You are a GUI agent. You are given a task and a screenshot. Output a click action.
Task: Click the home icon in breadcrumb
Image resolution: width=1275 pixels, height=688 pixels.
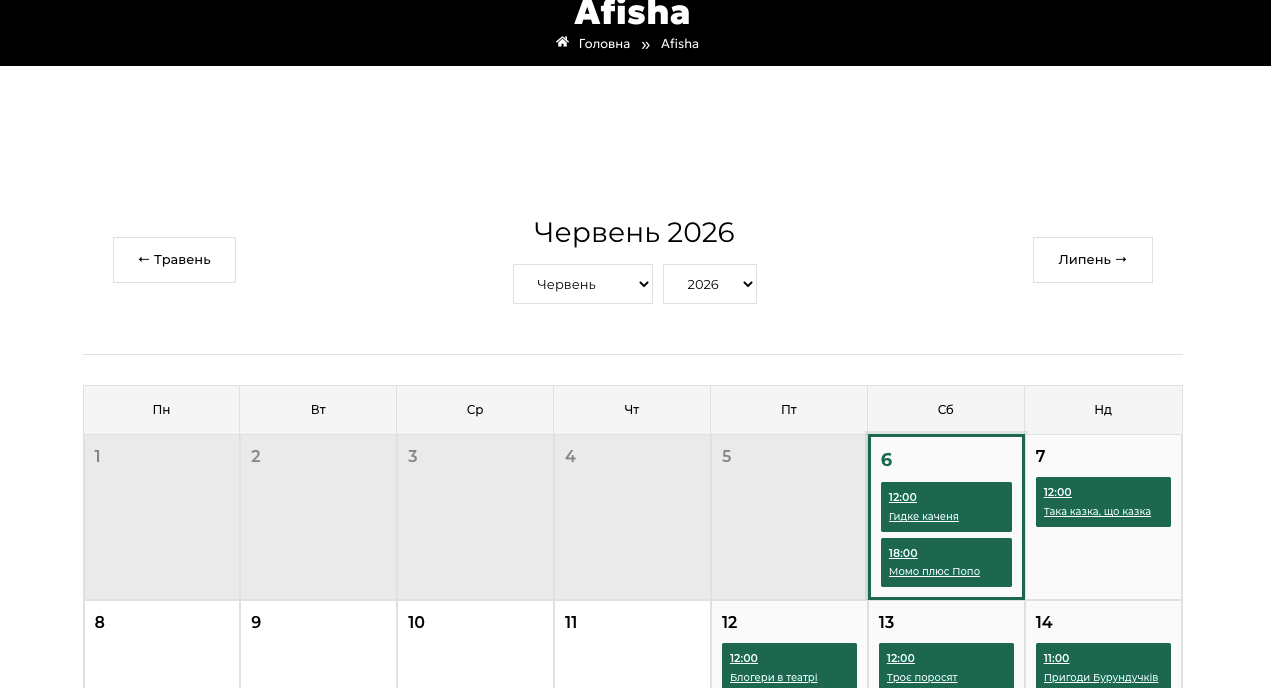point(562,42)
